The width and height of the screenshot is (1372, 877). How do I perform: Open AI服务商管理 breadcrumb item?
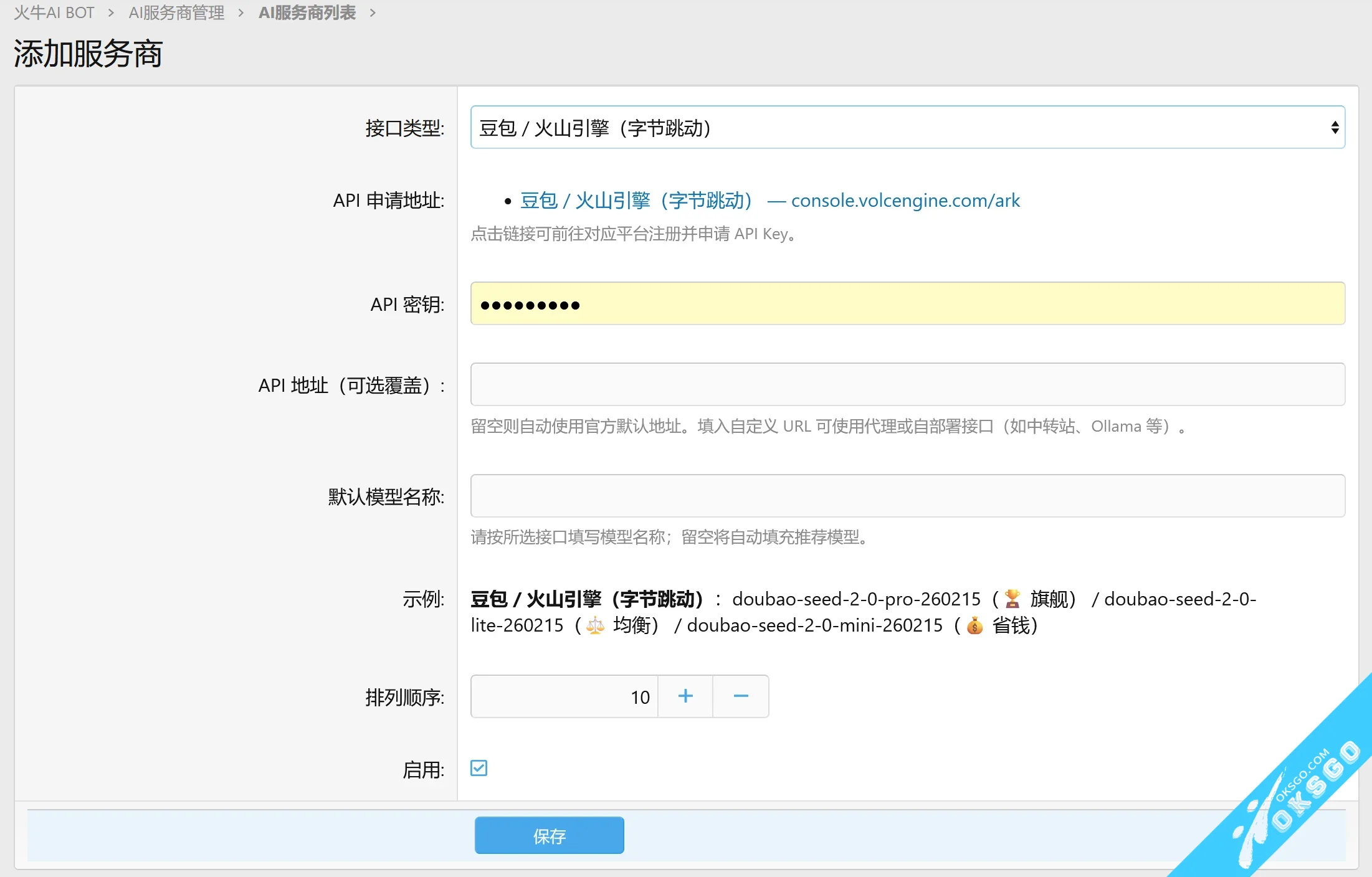[176, 13]
